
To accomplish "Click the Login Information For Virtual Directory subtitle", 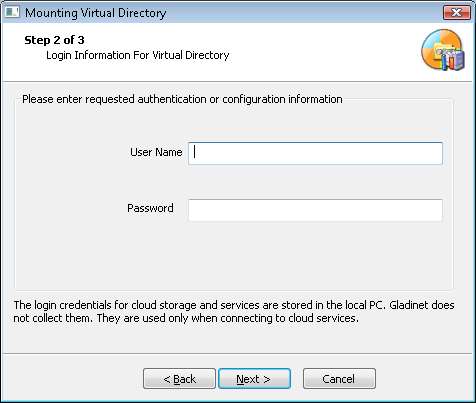I will (x=138, y=55).
